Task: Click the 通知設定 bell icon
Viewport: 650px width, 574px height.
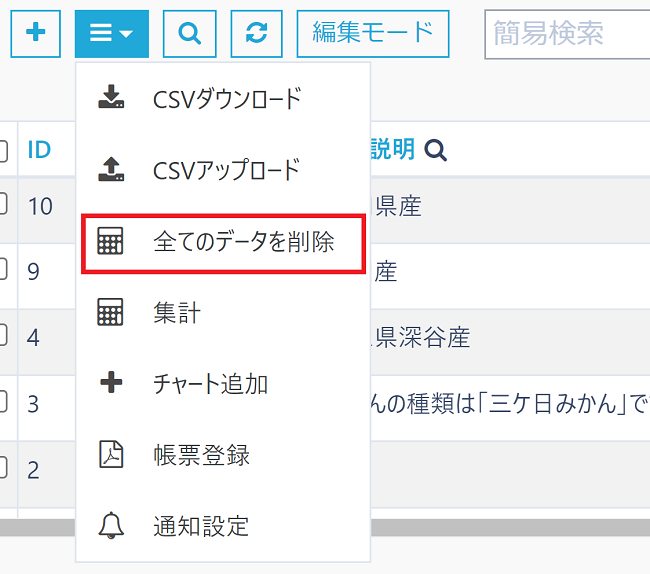Action: pyautogui.click(x=112, y=525)
